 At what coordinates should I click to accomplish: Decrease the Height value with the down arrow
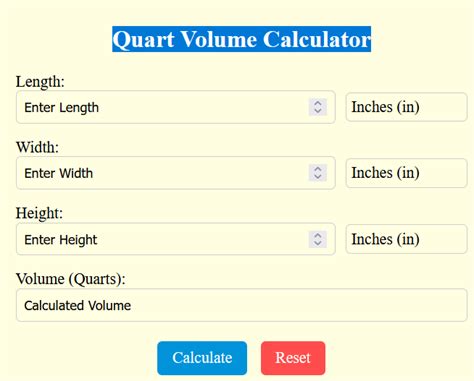(318, 243)
